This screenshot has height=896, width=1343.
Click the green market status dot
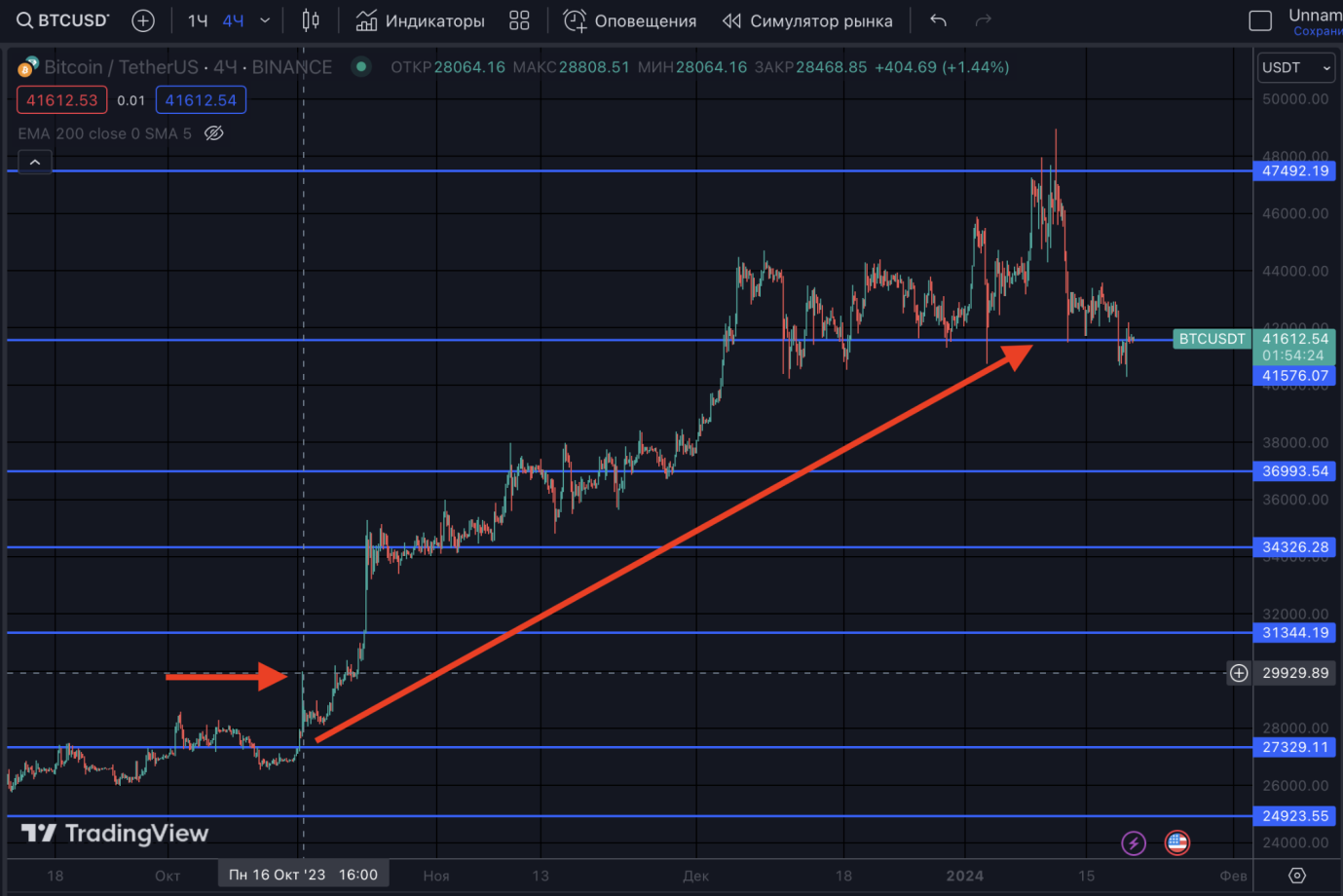click(x=361, y=66)
